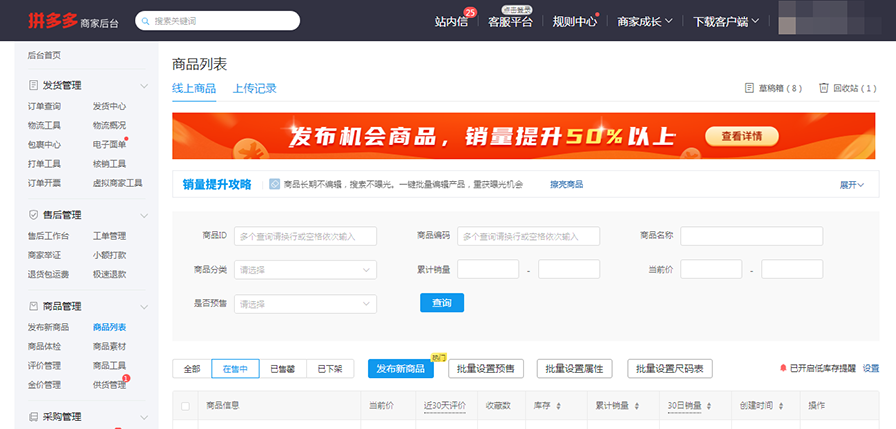Collapse the 发货管理 sidebar section
896x429 pixels.
pyautogui.click(x=144, y=86)
